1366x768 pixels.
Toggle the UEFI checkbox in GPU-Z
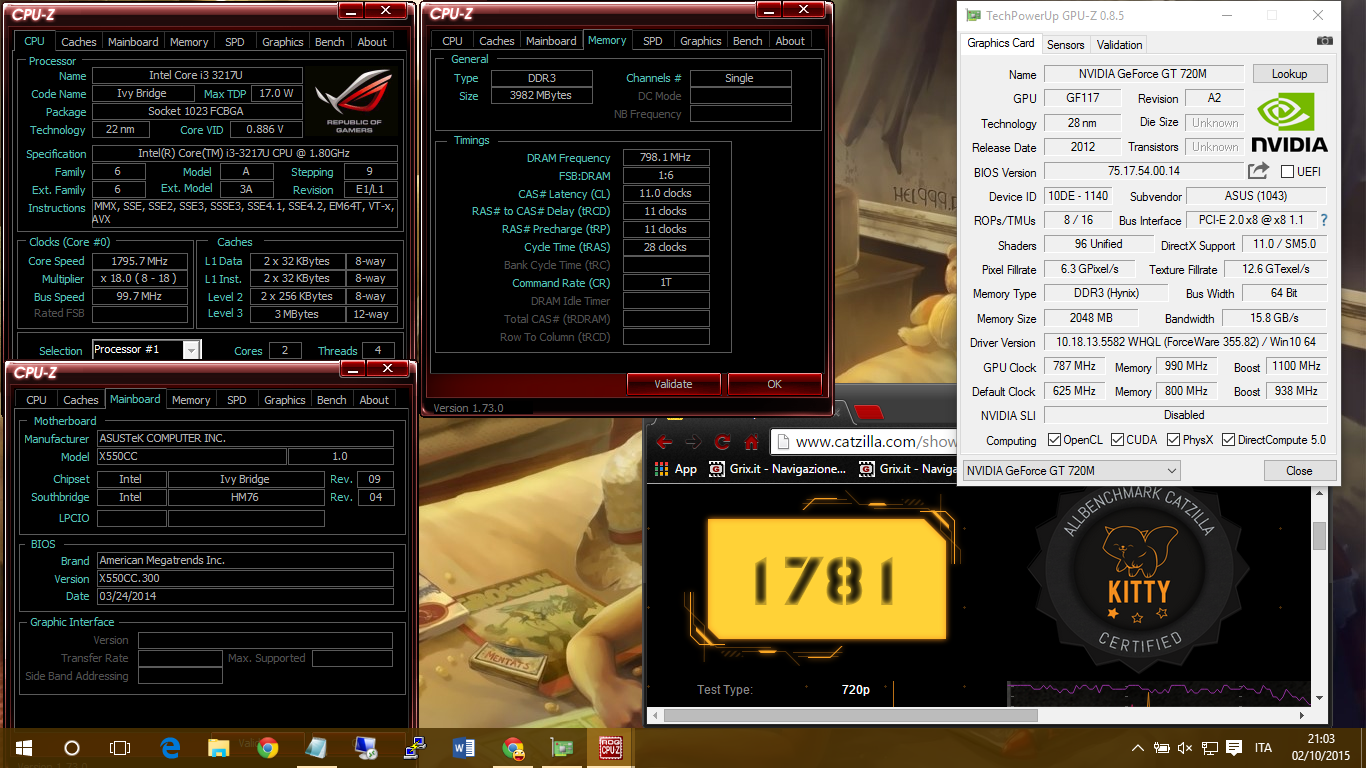pyautogui.click(x=1288, y=172)
